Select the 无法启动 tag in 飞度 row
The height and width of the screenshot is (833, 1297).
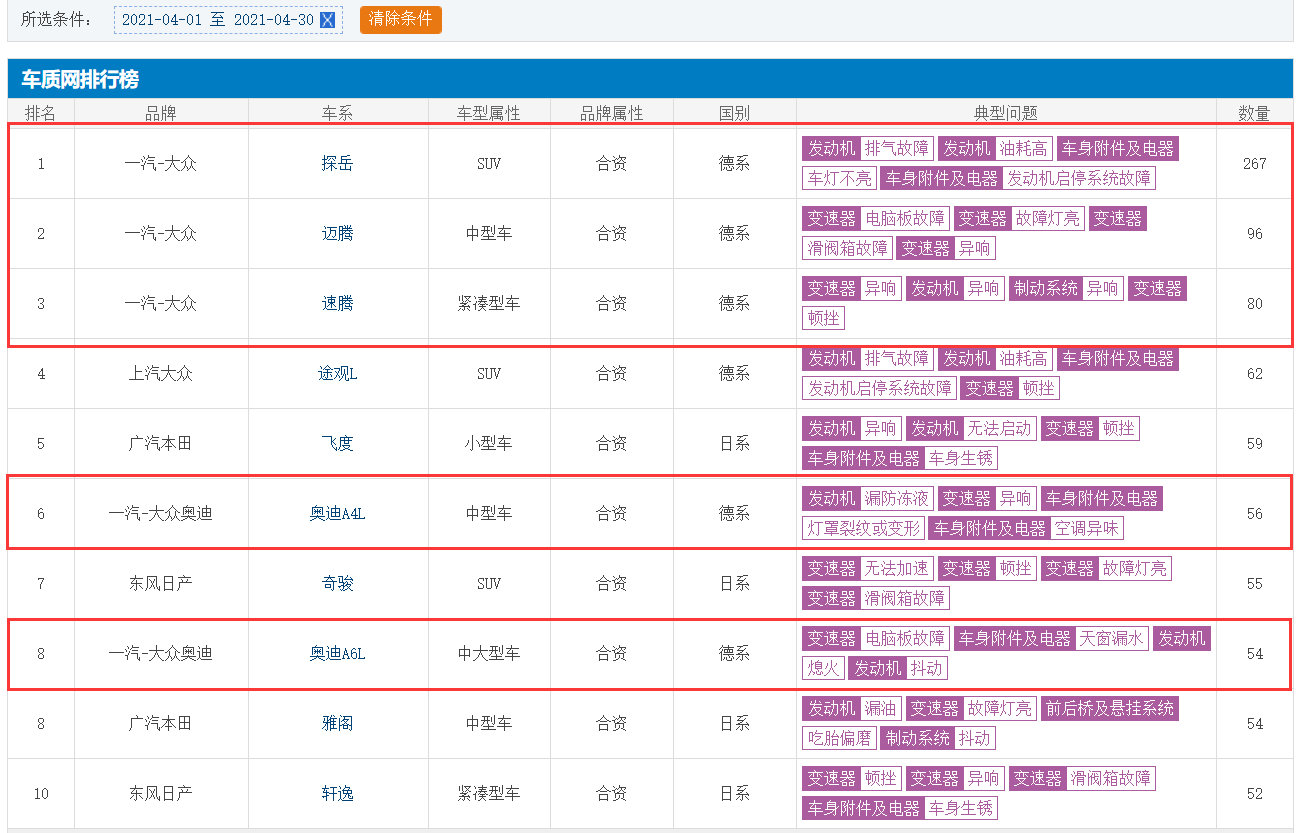click(999, 429)
